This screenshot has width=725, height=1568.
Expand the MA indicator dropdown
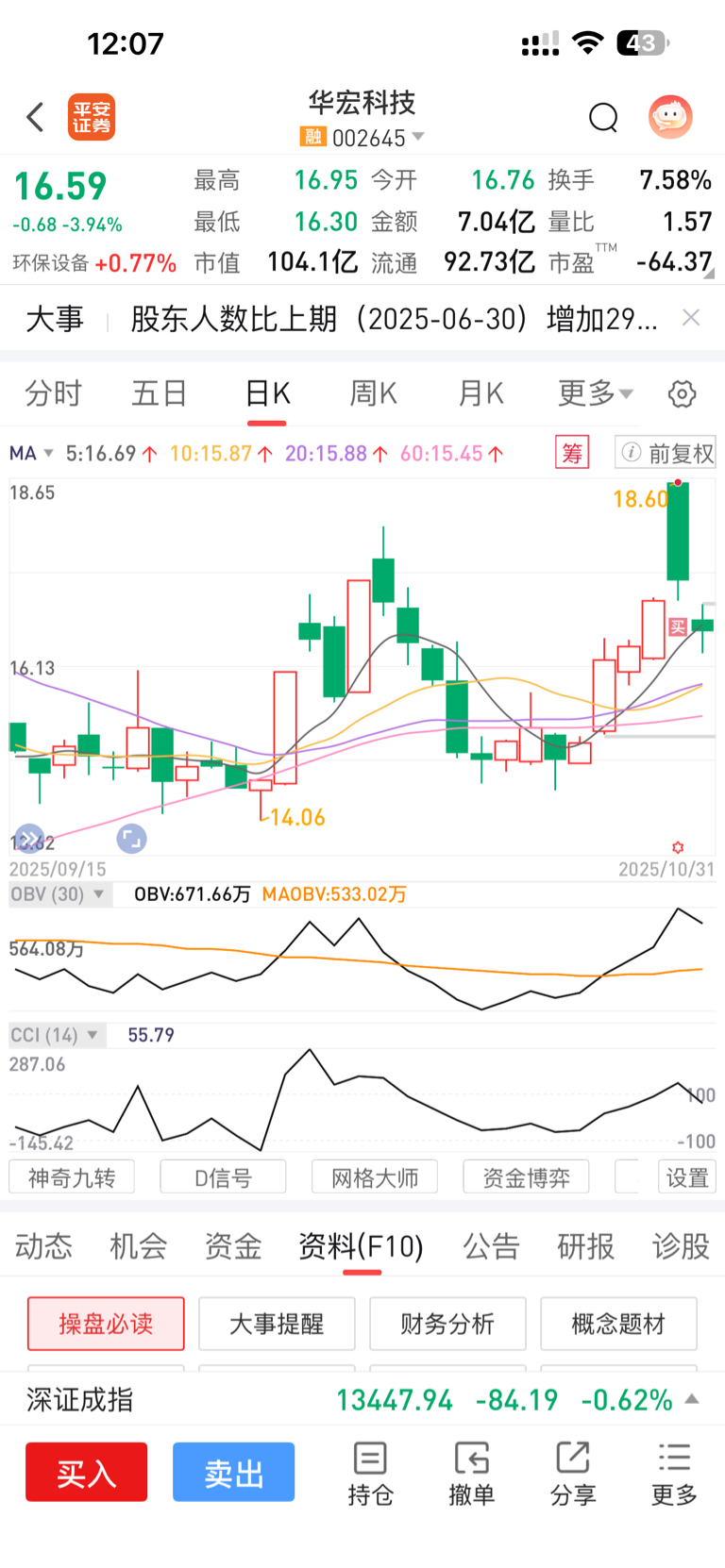tap(48, 453)
